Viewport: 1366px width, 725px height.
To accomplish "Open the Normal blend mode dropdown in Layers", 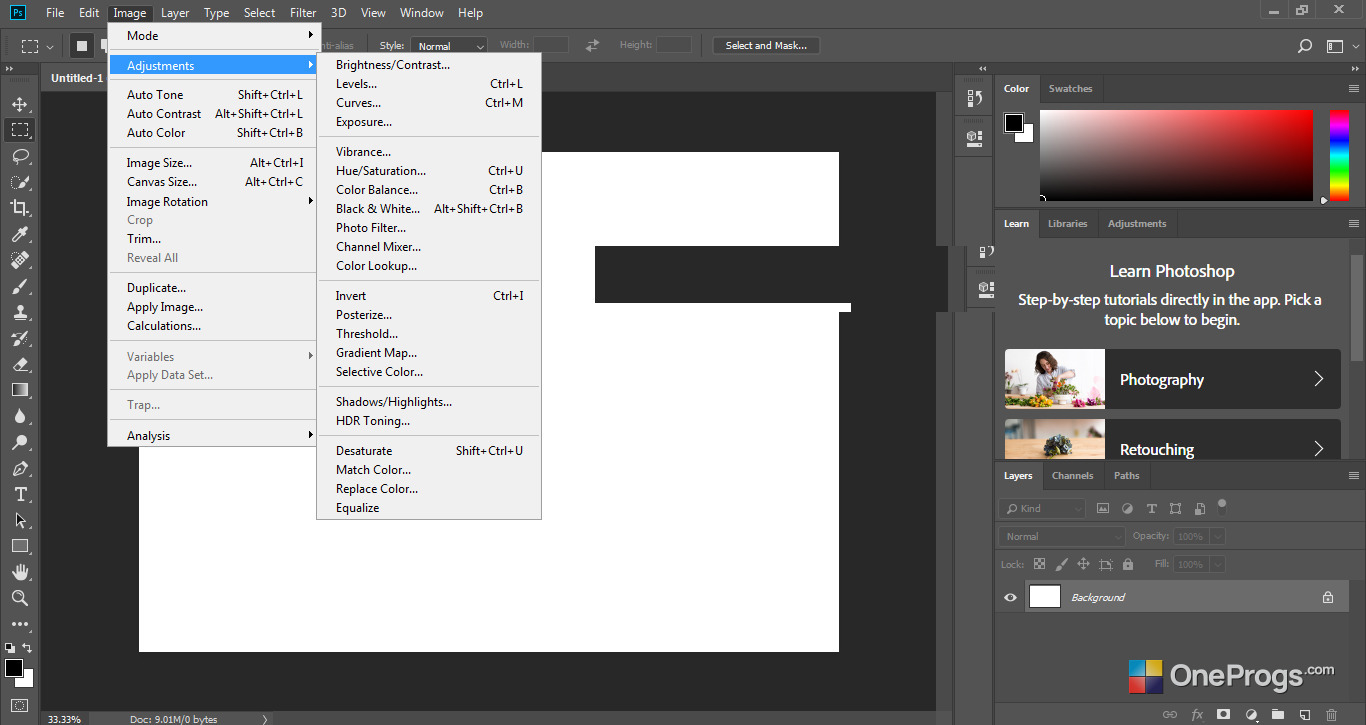I will (x=1062, y=536).
